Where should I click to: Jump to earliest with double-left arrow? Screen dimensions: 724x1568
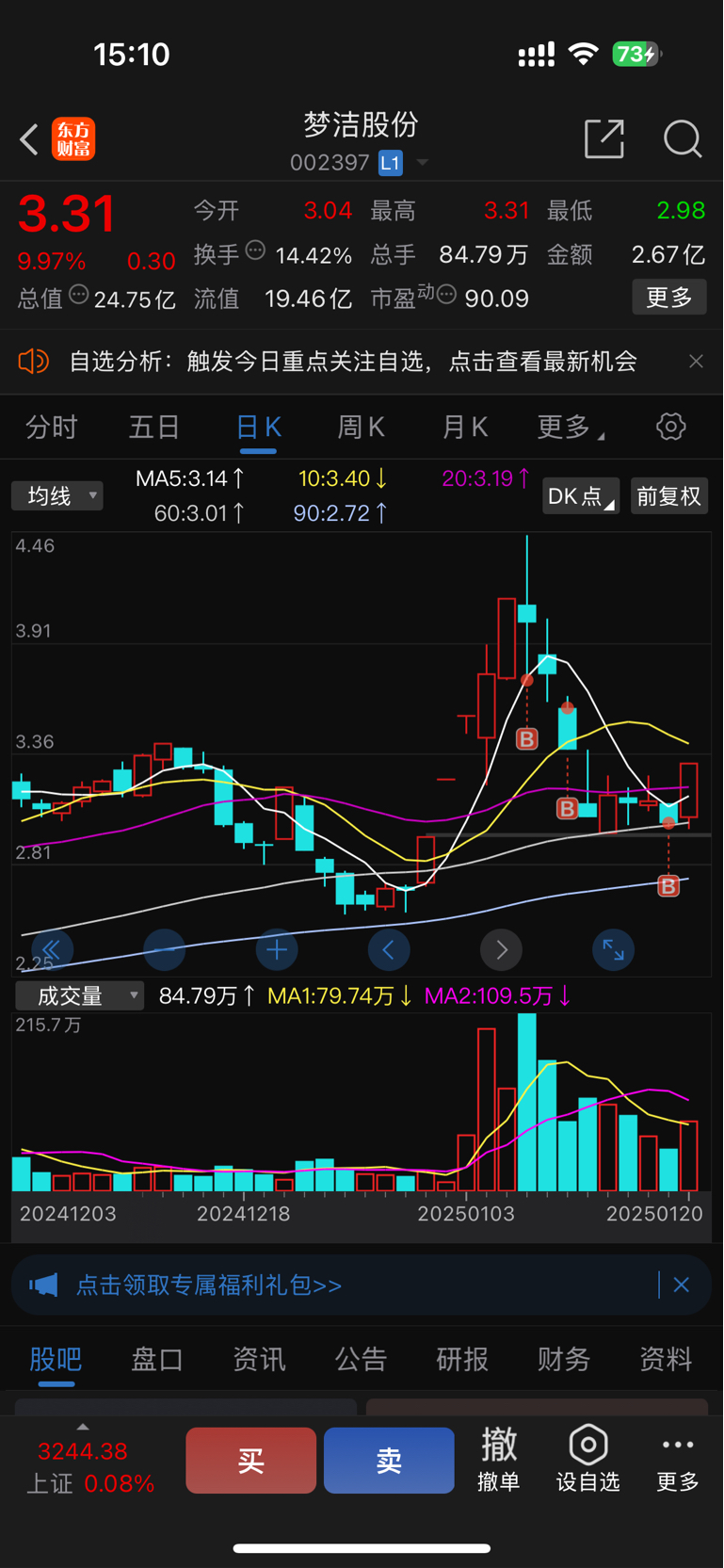click(x=52, y=949)
